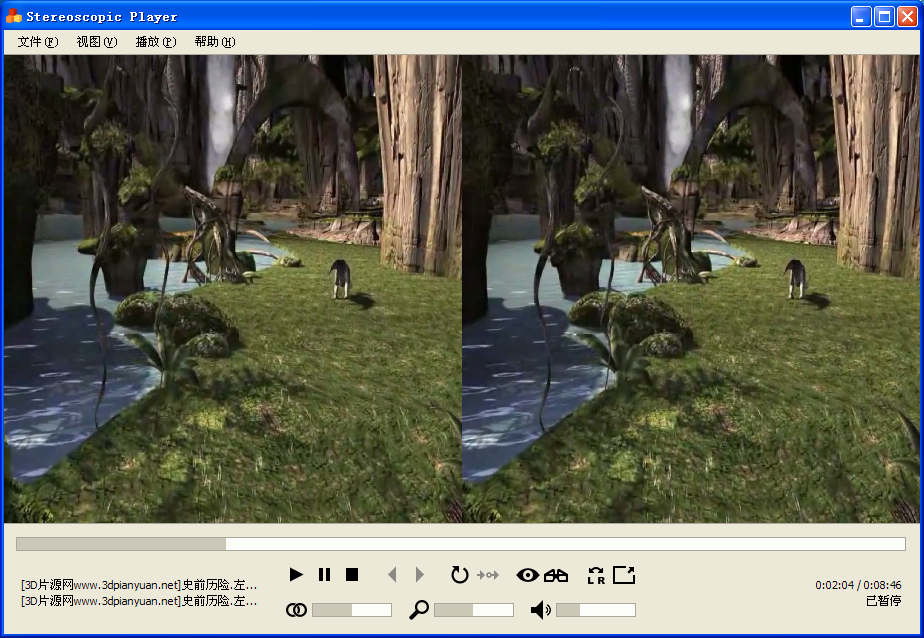Viewport: 924px width, 638px height.
Task: Open the 帮助 (Help) menu
Action: click(214, 42)
